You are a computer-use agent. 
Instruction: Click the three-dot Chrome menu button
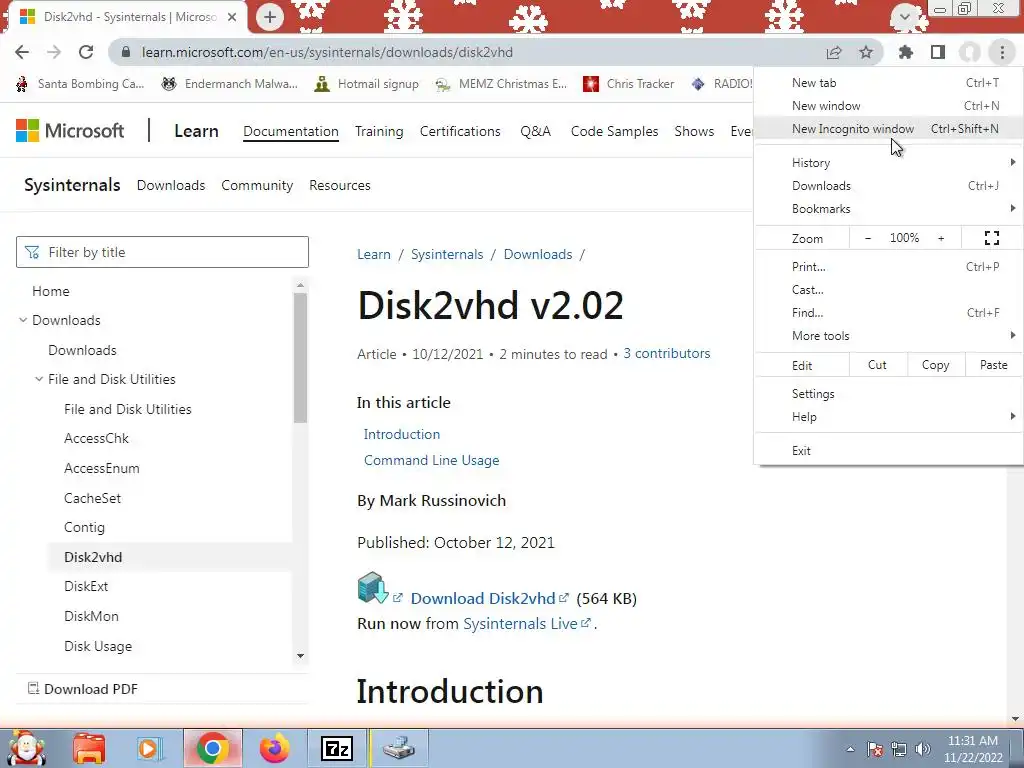point(1002,52)
